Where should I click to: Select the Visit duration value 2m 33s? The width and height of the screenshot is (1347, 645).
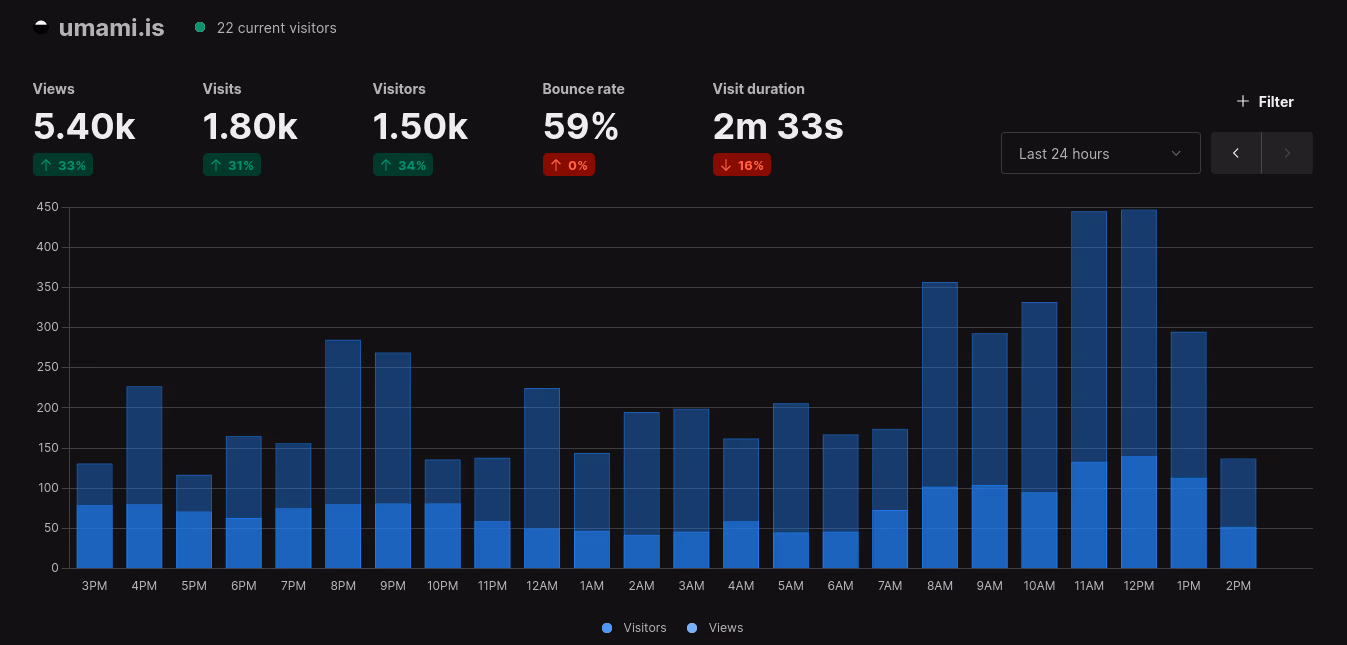coord(778,127)
